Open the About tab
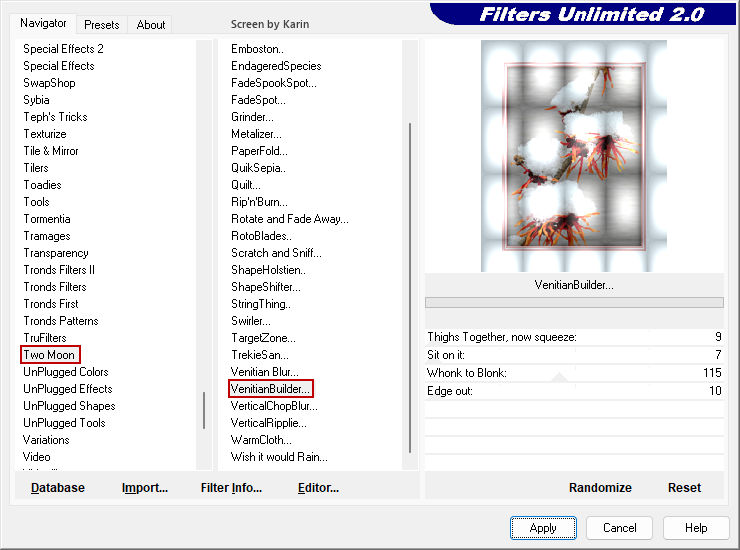The image size is (740, 550). click(151, 25)
